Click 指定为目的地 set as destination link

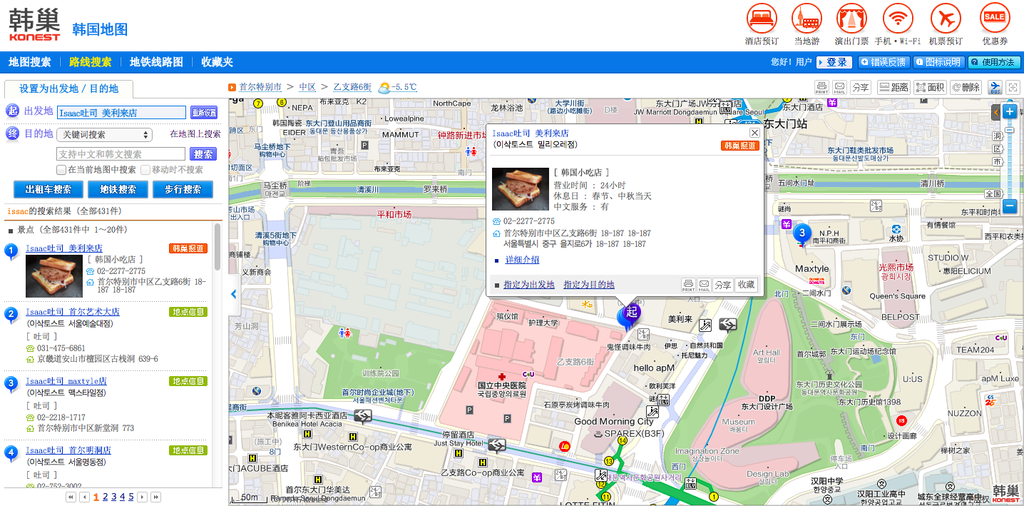(589, 285)
